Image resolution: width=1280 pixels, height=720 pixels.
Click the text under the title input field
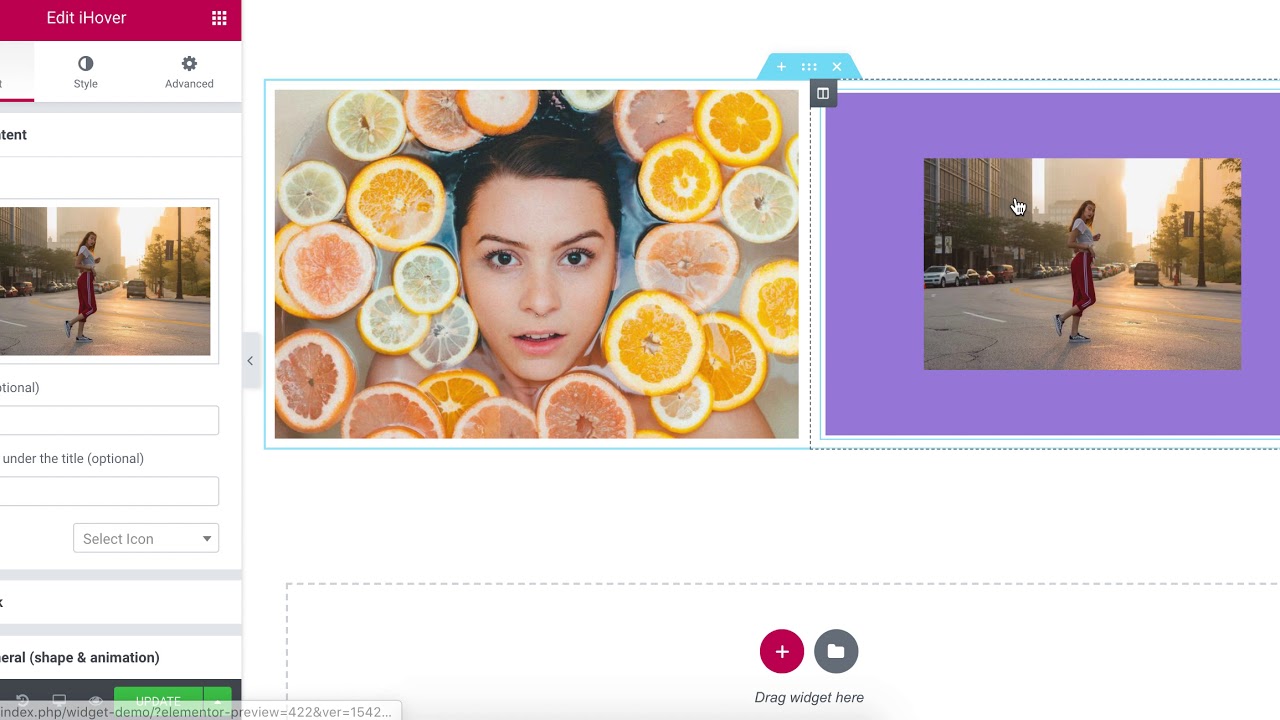point(109,491)
